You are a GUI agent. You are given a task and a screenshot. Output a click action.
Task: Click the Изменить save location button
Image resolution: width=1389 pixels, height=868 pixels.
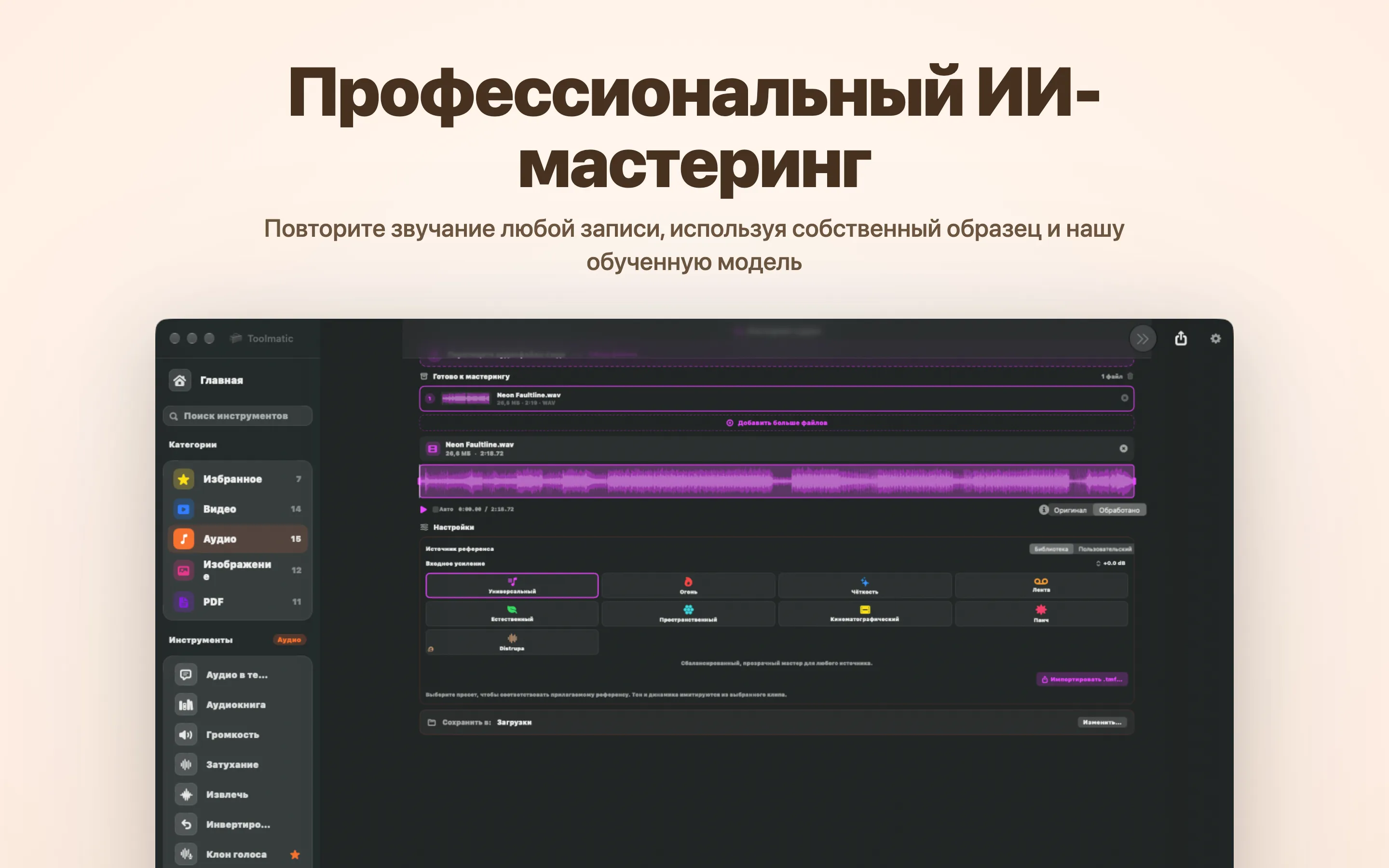click(1102, 722)
